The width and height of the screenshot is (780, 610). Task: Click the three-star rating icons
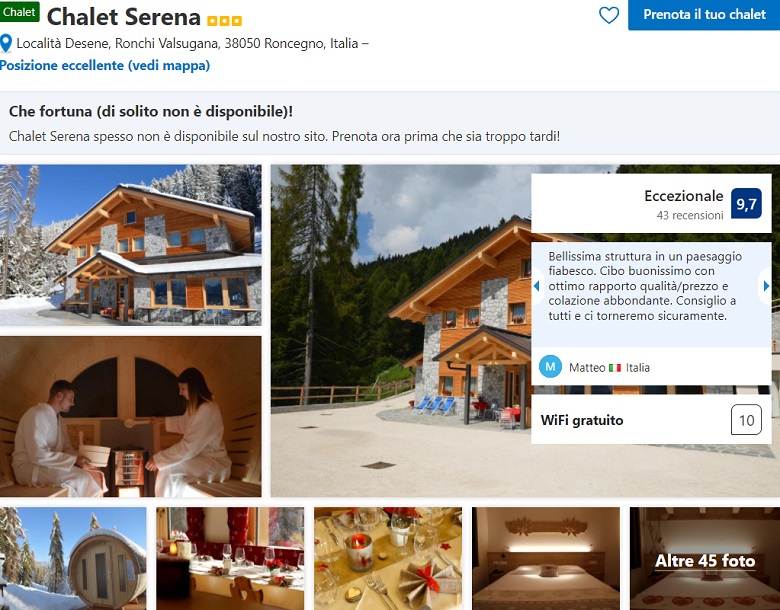click(224, 21)
